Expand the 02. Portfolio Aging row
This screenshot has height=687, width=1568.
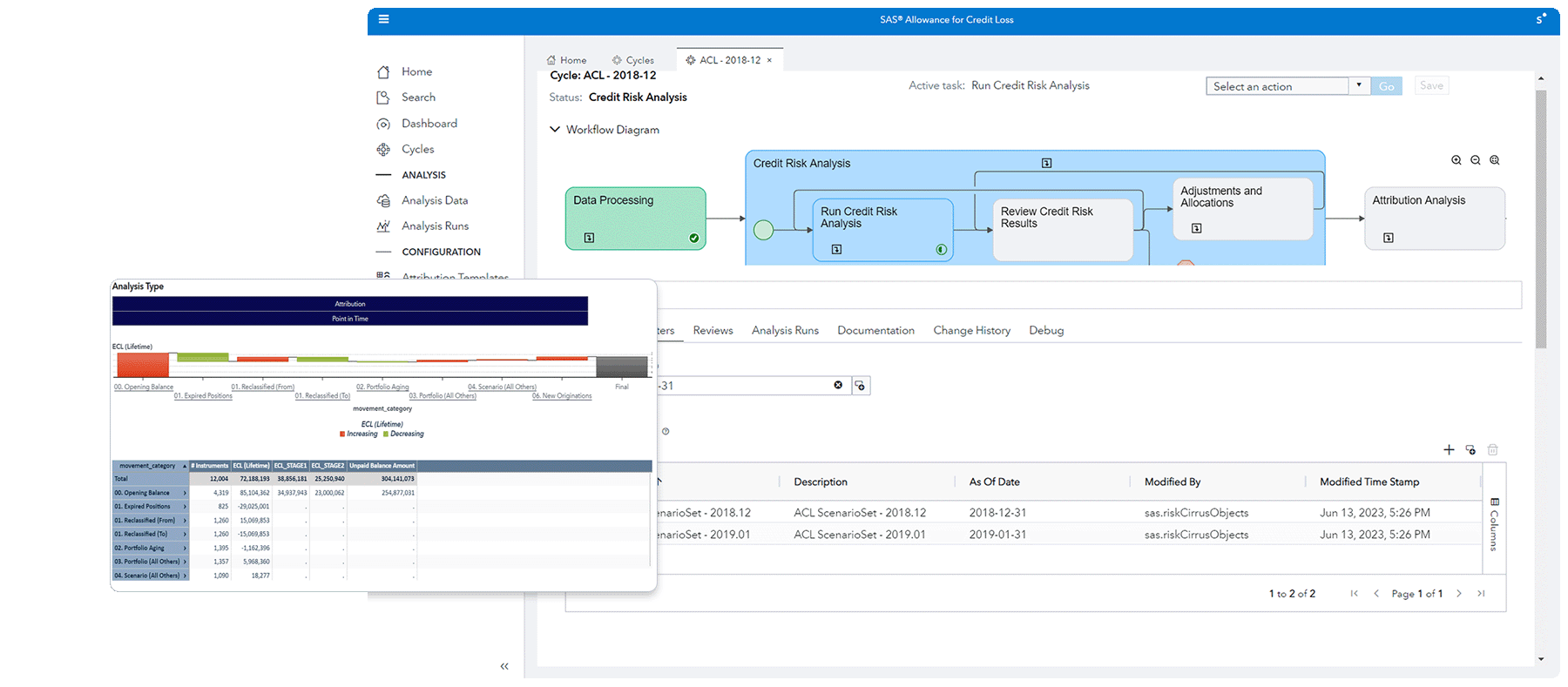coord(185,549)
